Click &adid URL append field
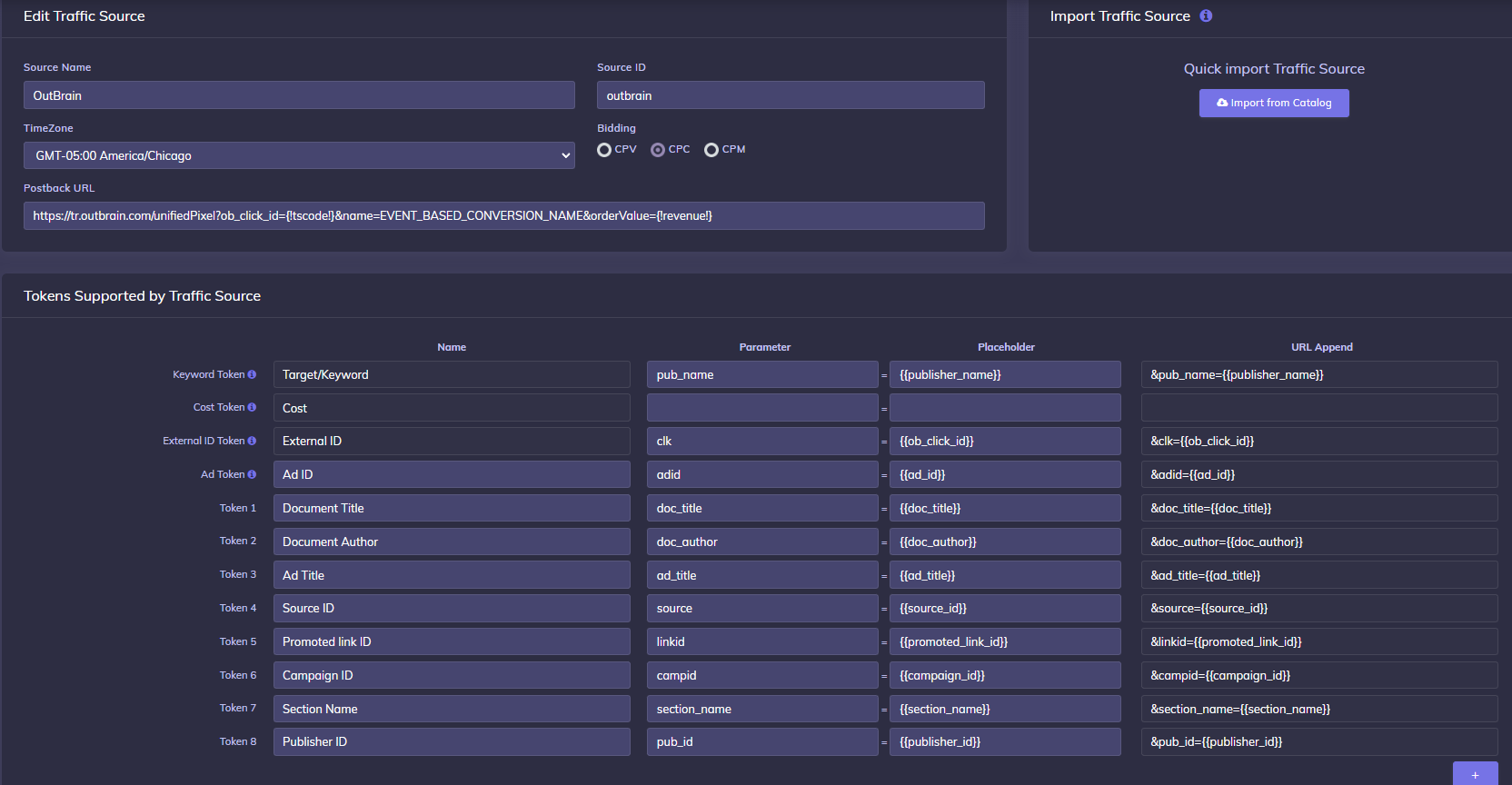The image size is (1512, 785). pyautogui.click(x=1319, y=474)
